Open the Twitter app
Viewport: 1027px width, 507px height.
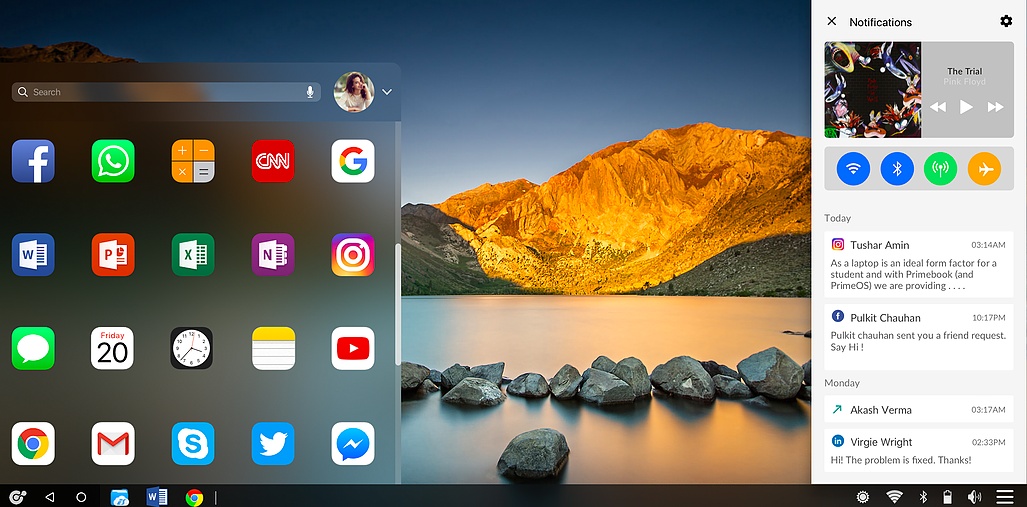[x=272, y=443]
